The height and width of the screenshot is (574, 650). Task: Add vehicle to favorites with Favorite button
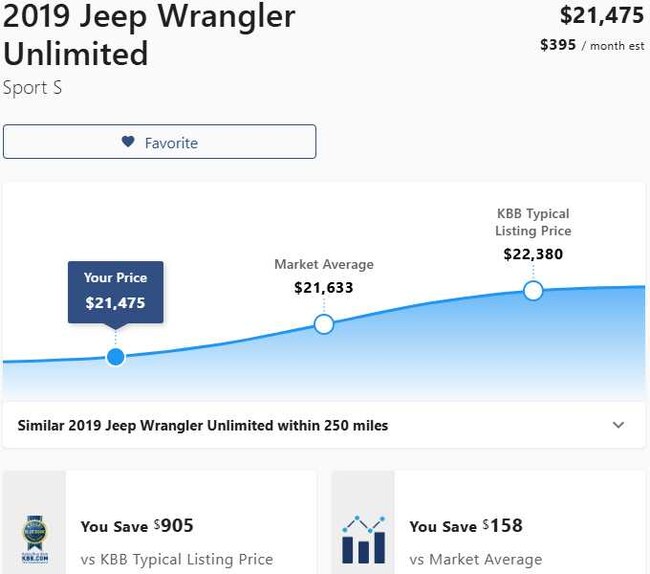tap(160, 142)
